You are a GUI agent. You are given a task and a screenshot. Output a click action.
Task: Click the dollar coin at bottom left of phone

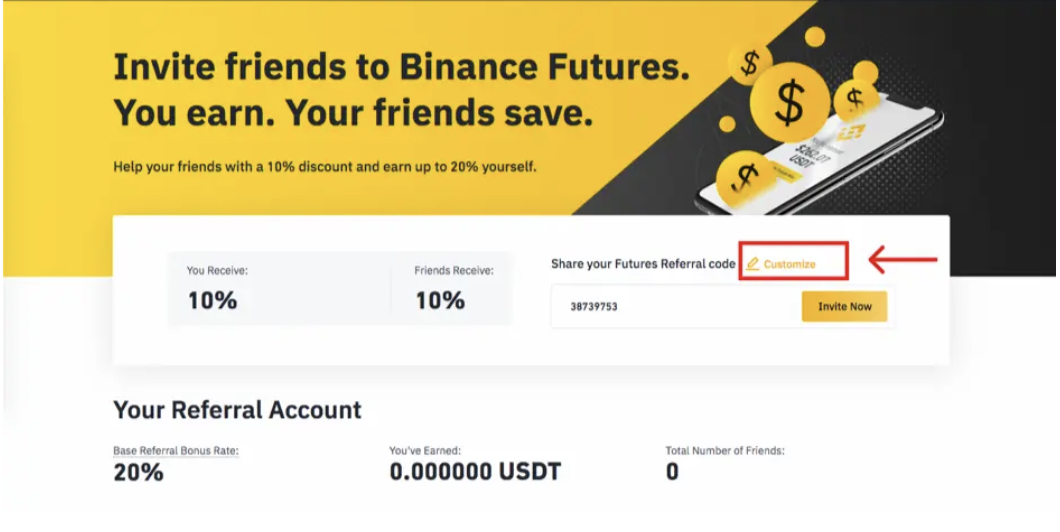pyautogui.click(x=744, y=177)
